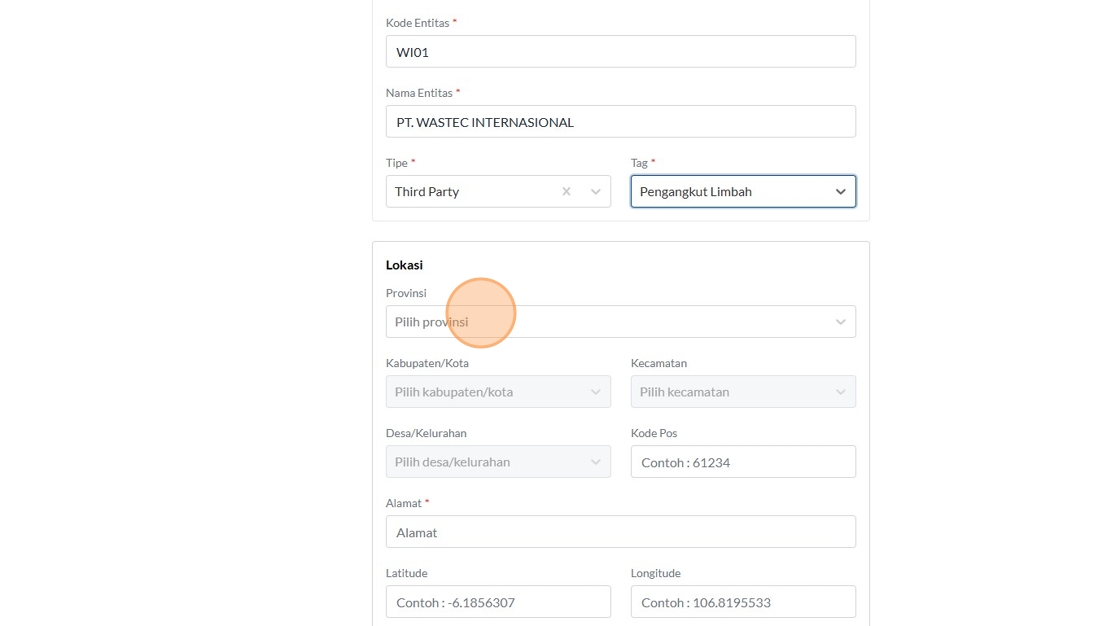The image size is (1120, 626).
Task: Focus the Kode Entitas field containing WI01
Action: tap(620, 52)
